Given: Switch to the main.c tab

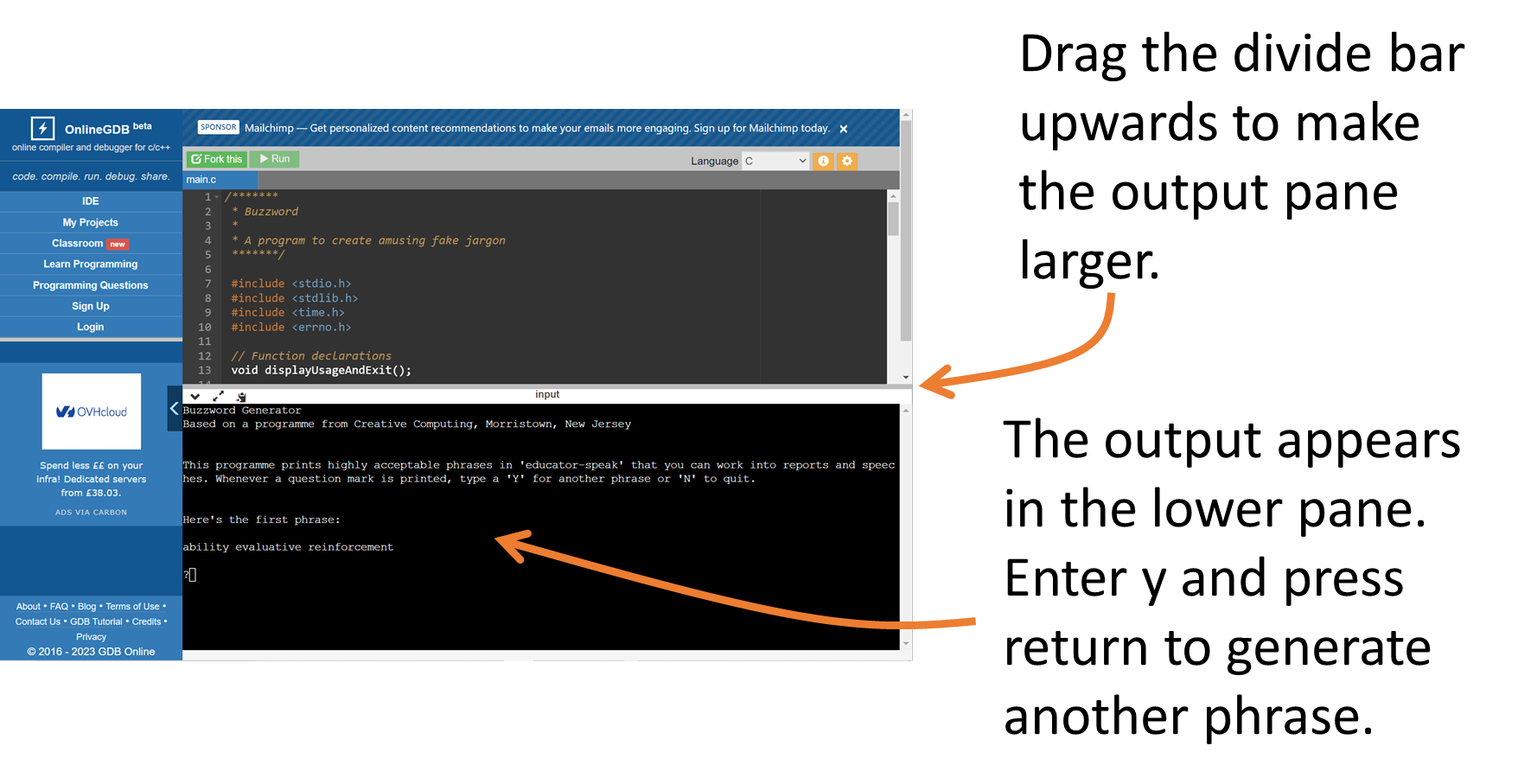Looking at the screenshot, I should tap(201, 180).
